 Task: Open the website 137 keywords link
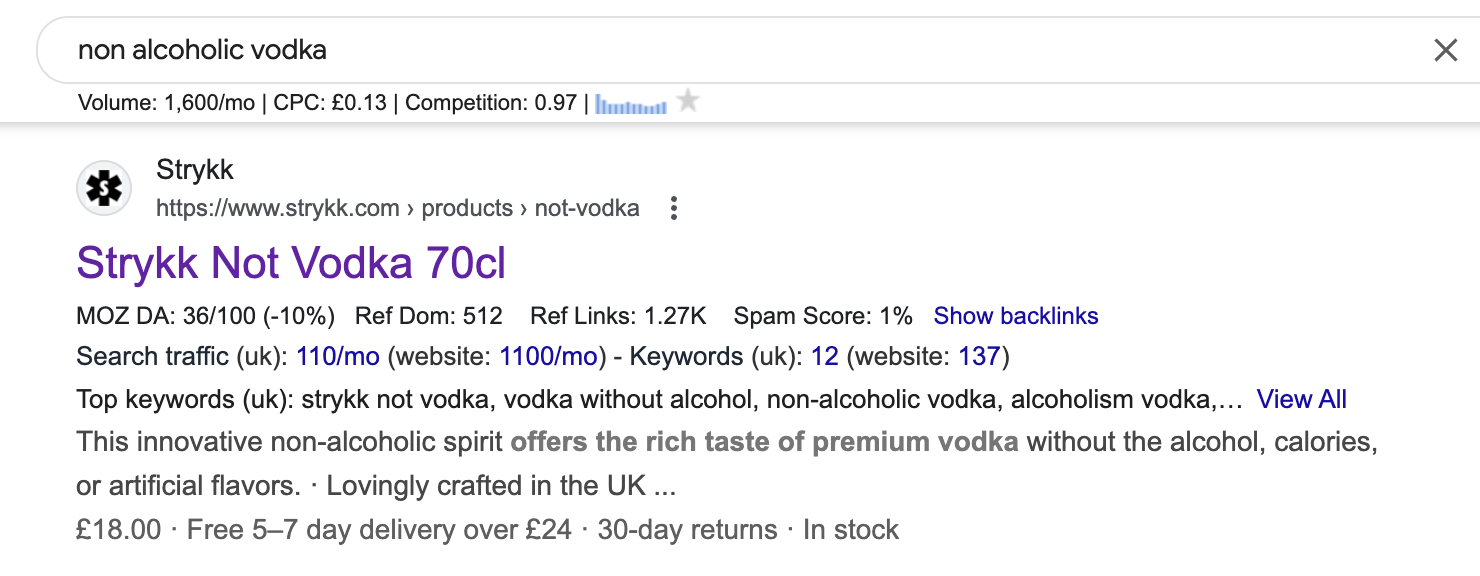980,357
